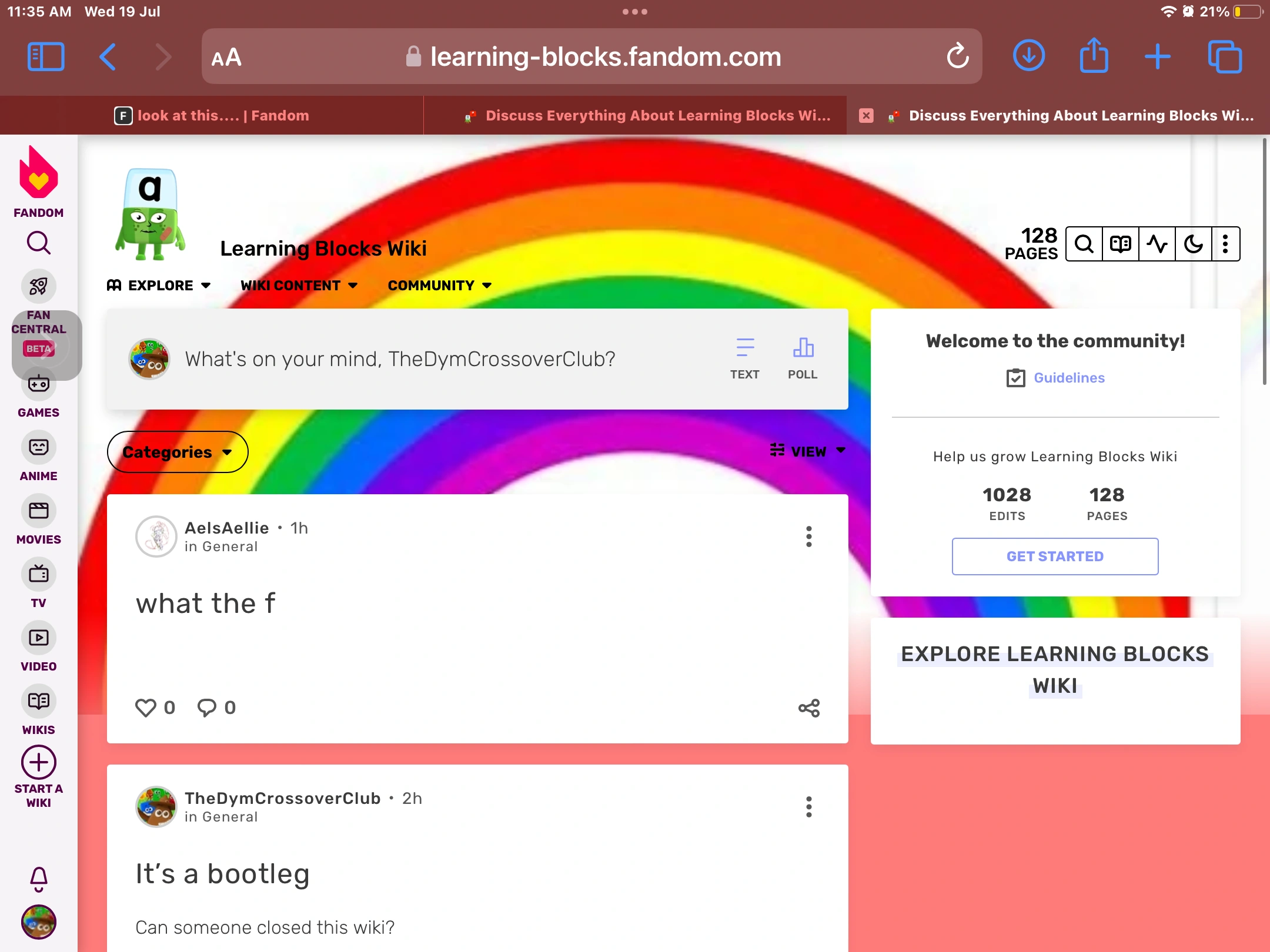Share the AelsAellie post

coord(809,708)
